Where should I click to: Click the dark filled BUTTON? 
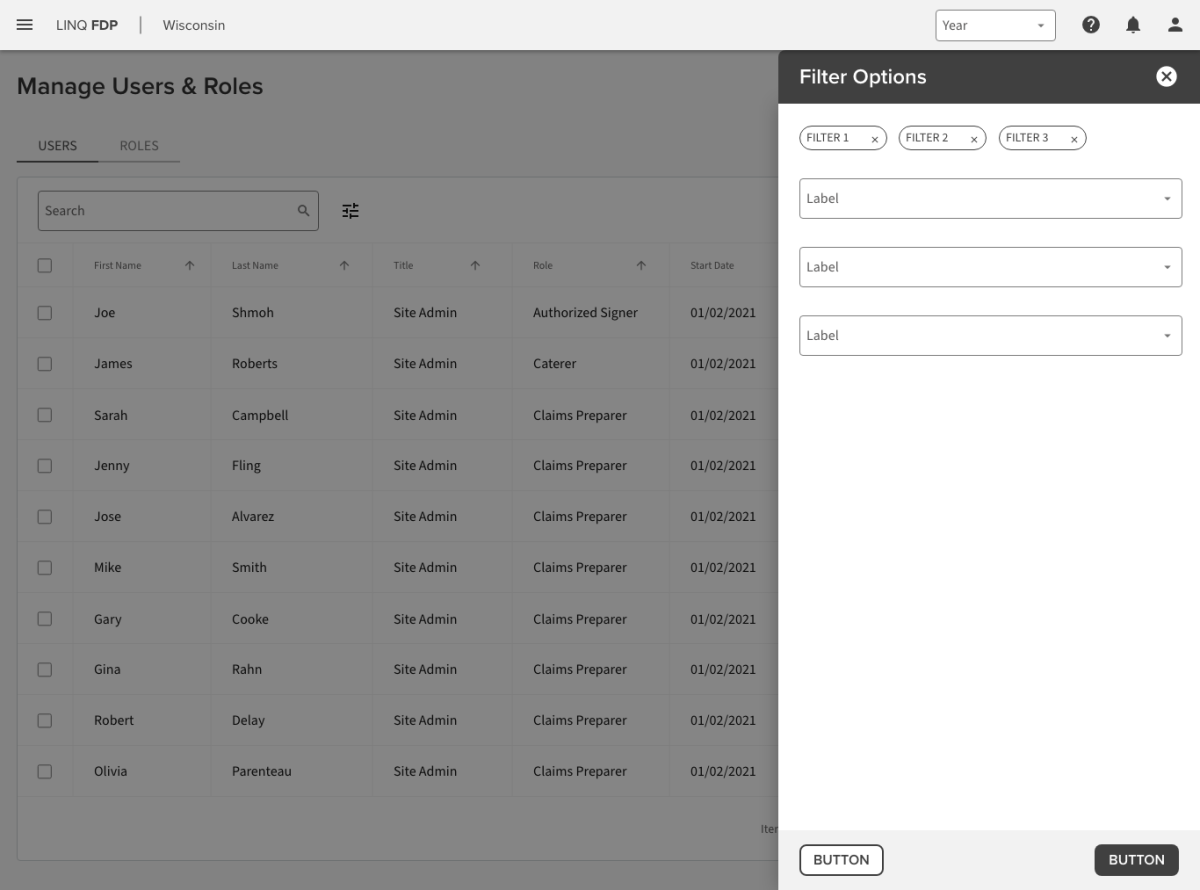tap(1136, 860)
